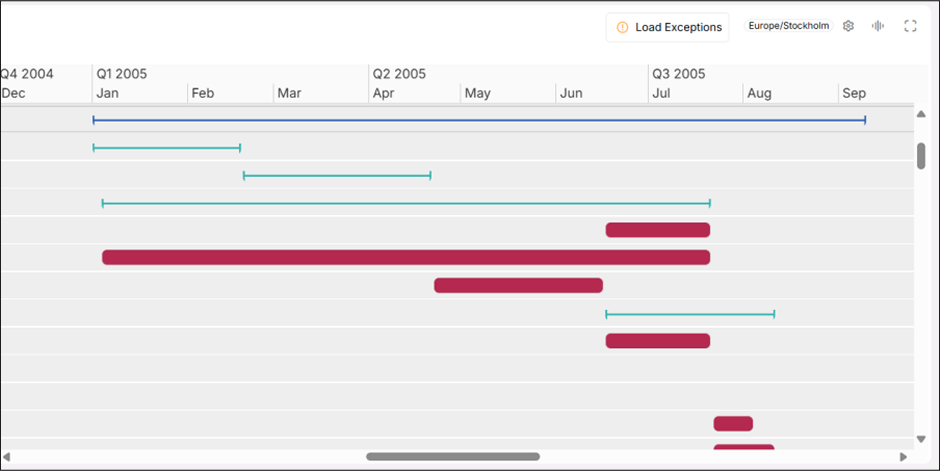Click the Dec month header
The image size is (940, 471).
pyautogui.click(x=14, y=93)
